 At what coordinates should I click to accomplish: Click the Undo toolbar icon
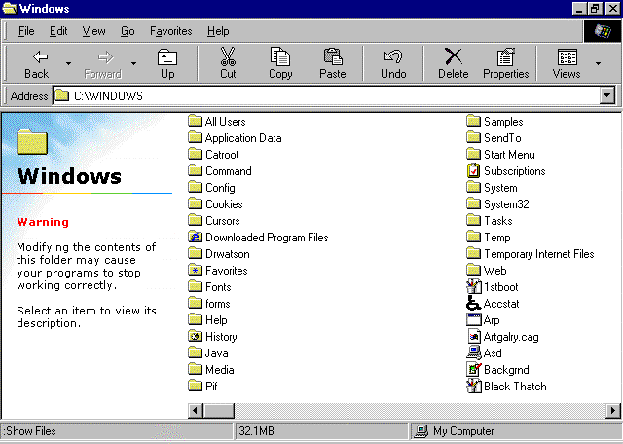coord(394,57)
